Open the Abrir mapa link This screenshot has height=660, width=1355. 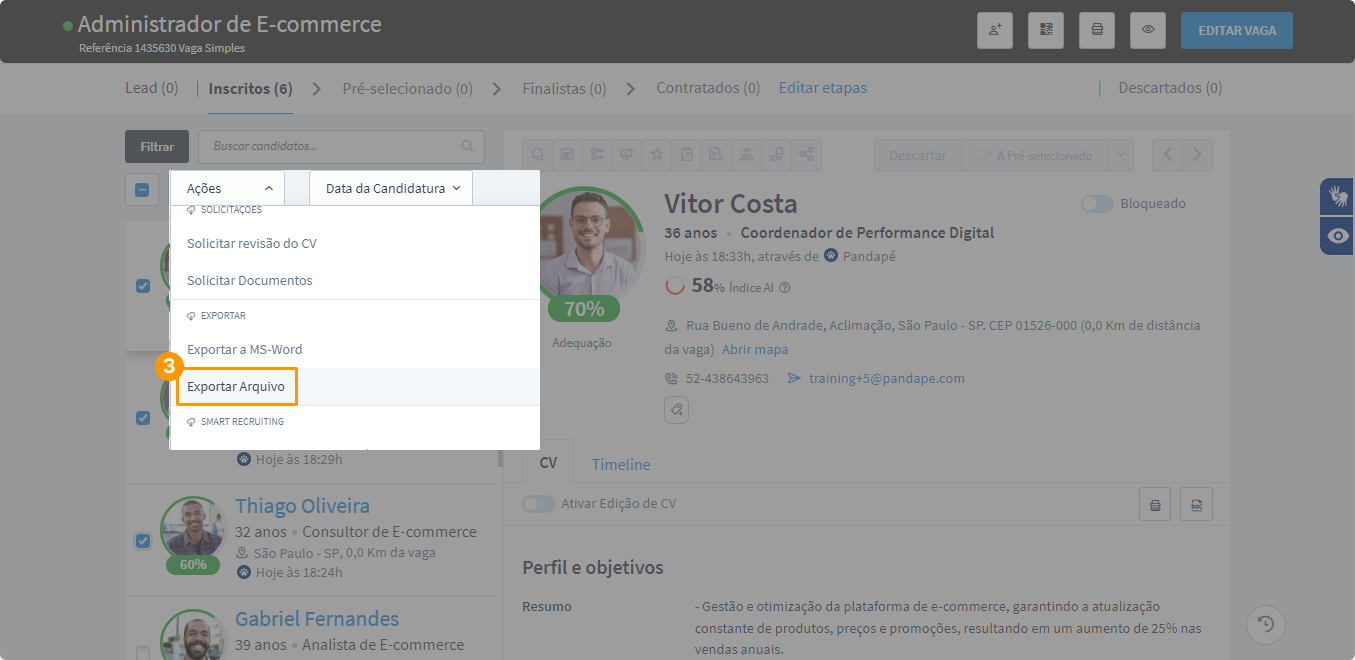[755, 349]
